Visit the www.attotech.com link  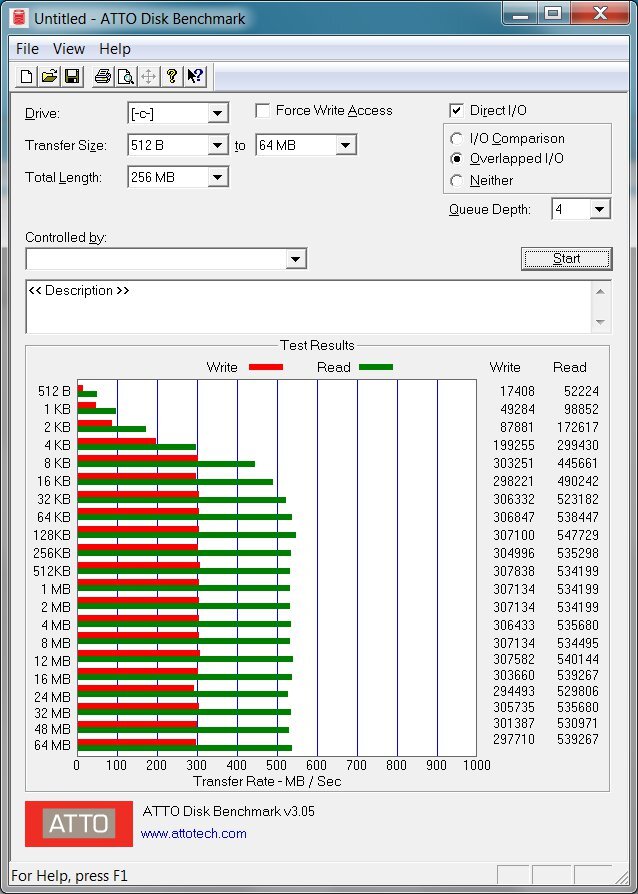(x=193, y=833)
